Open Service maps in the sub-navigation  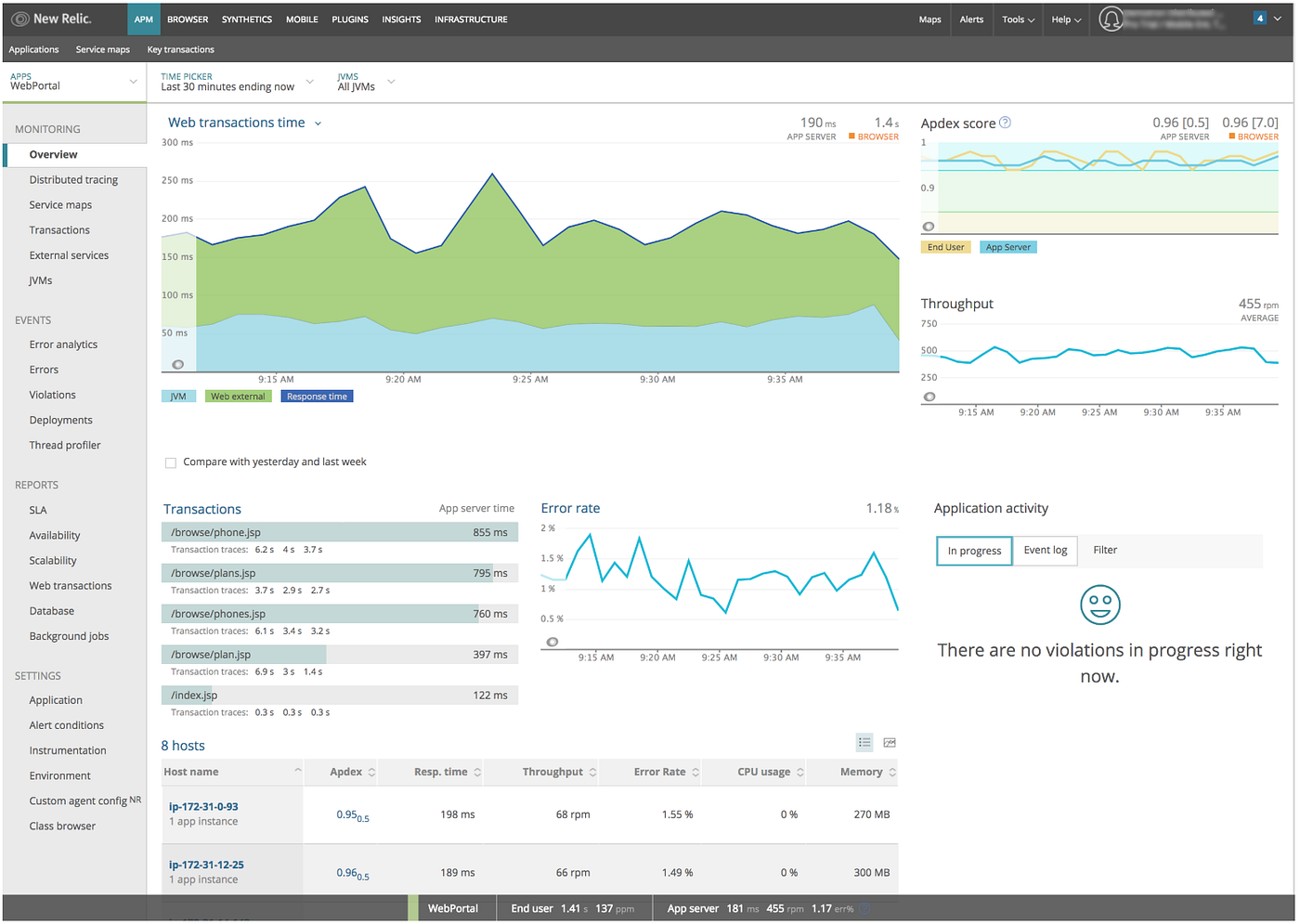(x=102, y=50)
